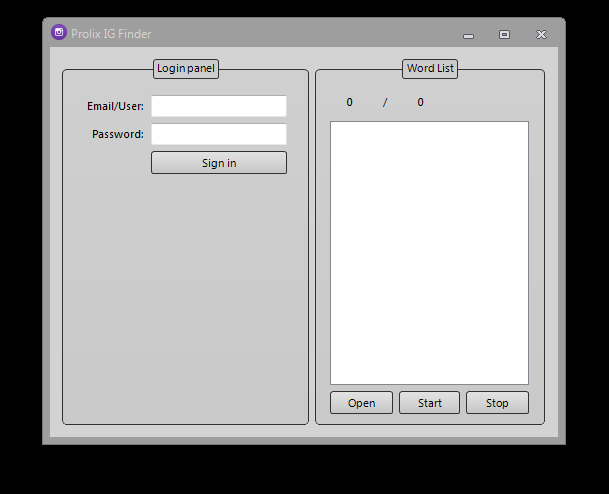The image size is (609, 494).
Task: Click the Sign in button
Action: coord(219,163)
